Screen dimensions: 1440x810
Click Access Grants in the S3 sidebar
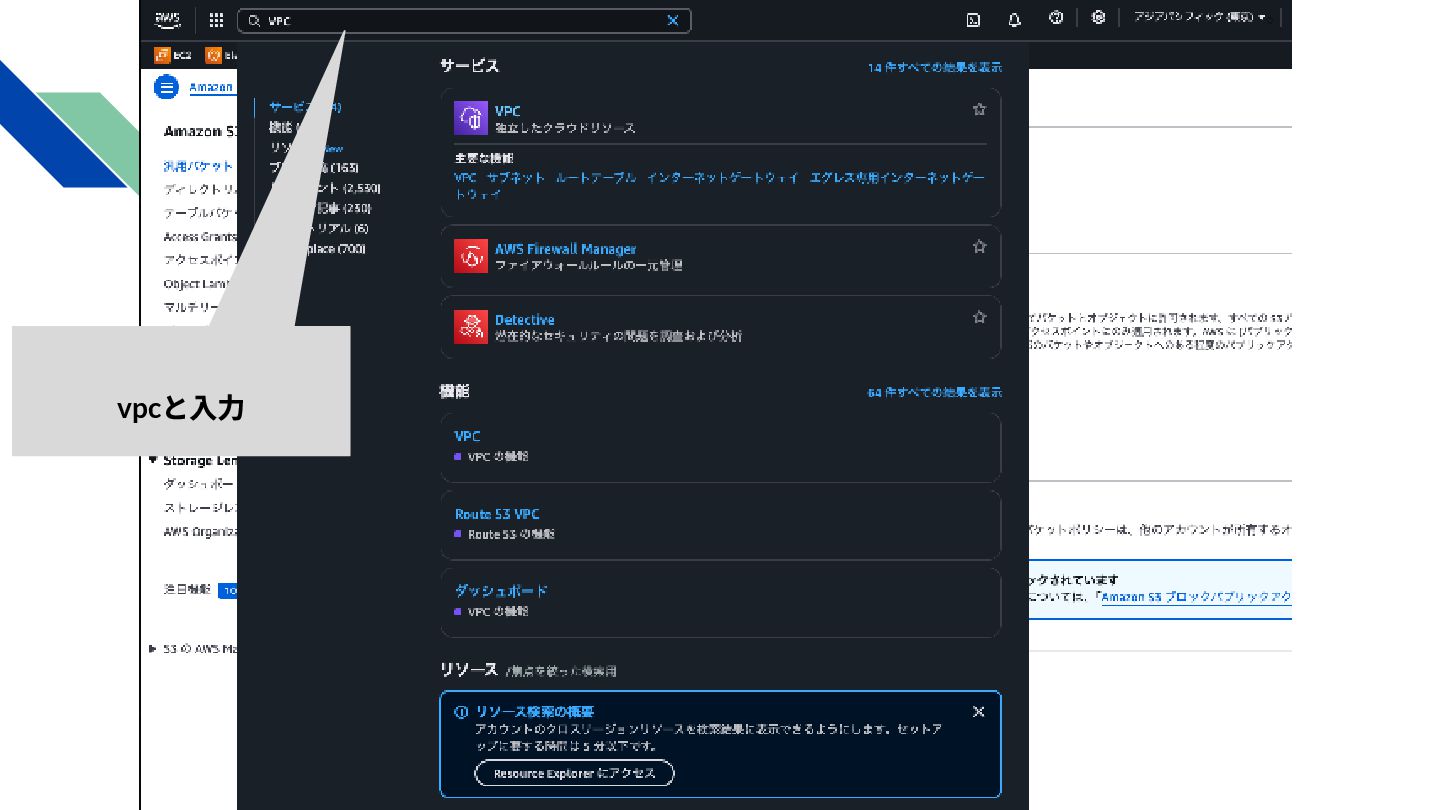coord(200,237)
